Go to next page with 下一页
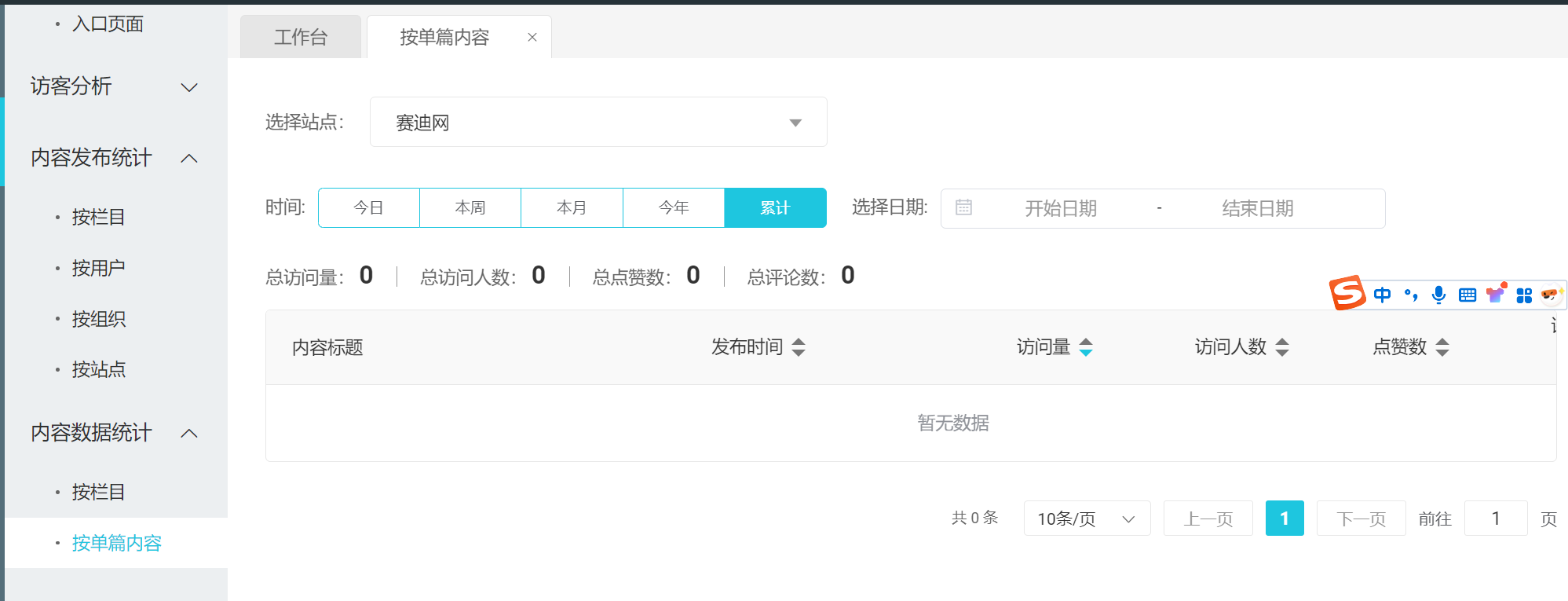This screenshot has height=601, width=1568. point(1361,519)
